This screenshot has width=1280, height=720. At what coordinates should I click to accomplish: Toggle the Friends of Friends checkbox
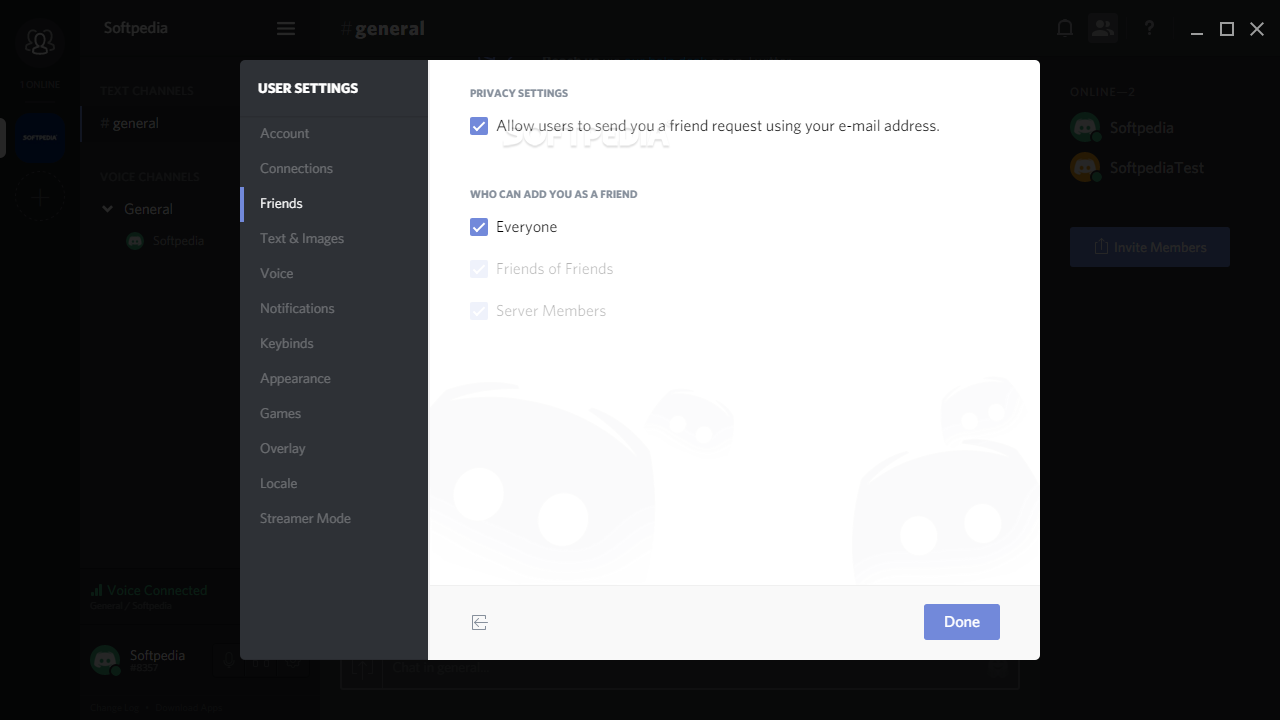tap(479, 269)
